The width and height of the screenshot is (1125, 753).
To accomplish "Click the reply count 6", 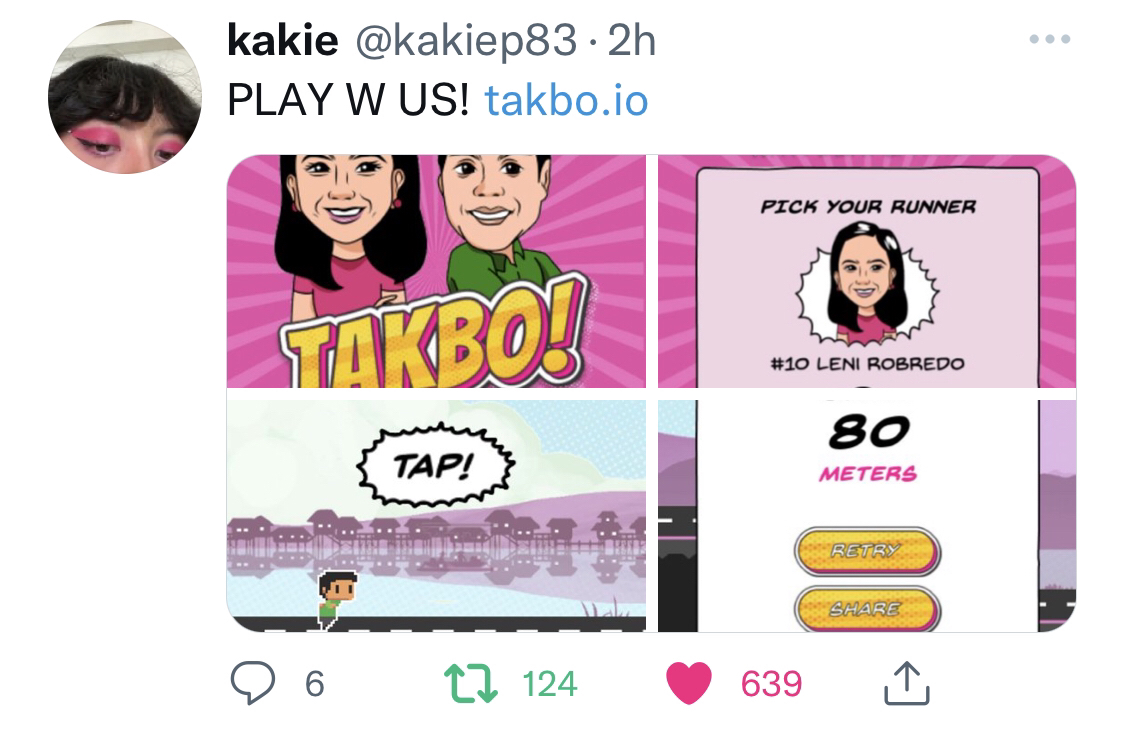I will click(315, 683).
